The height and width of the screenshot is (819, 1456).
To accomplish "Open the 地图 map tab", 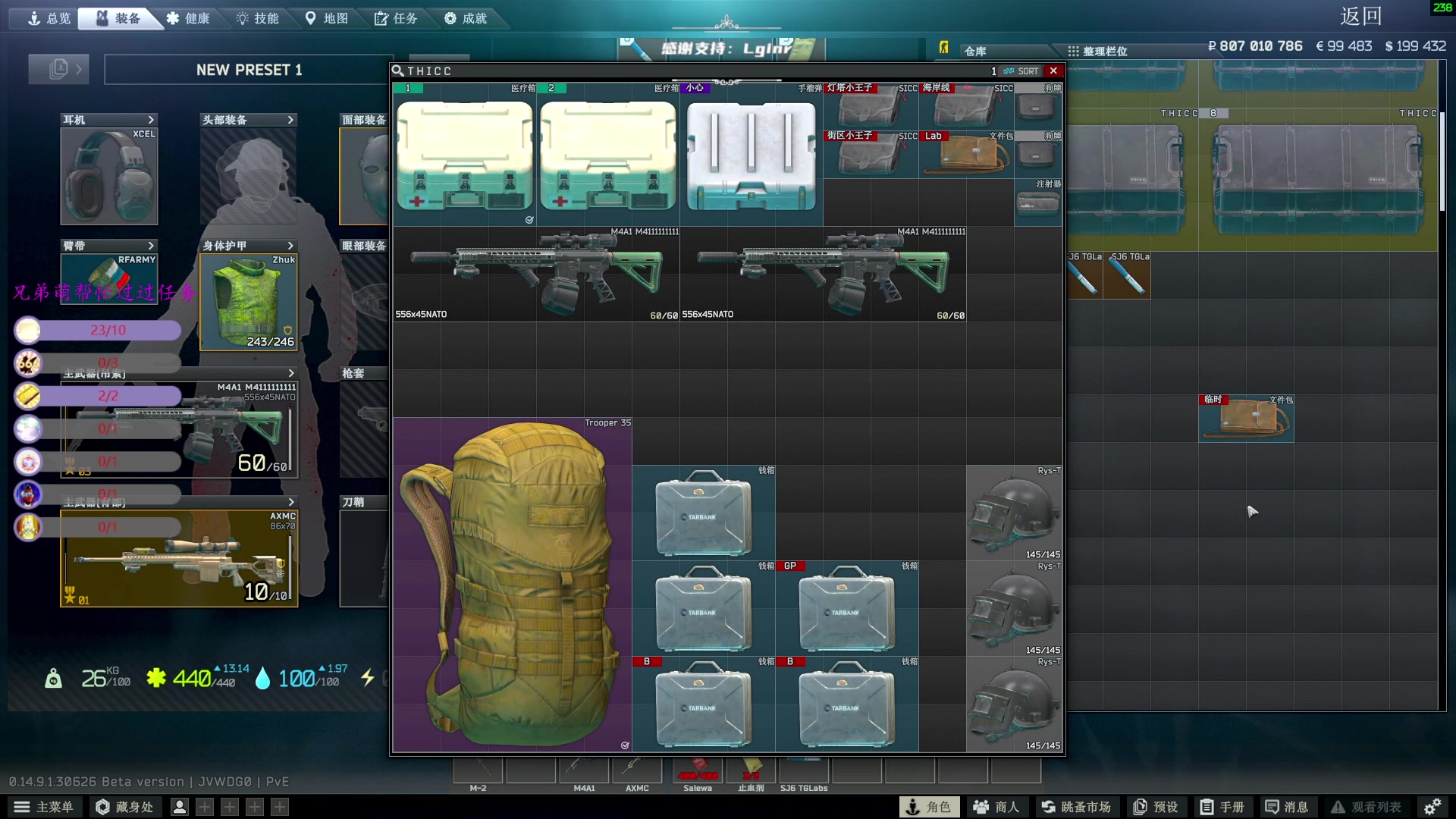I will point(326,18).
